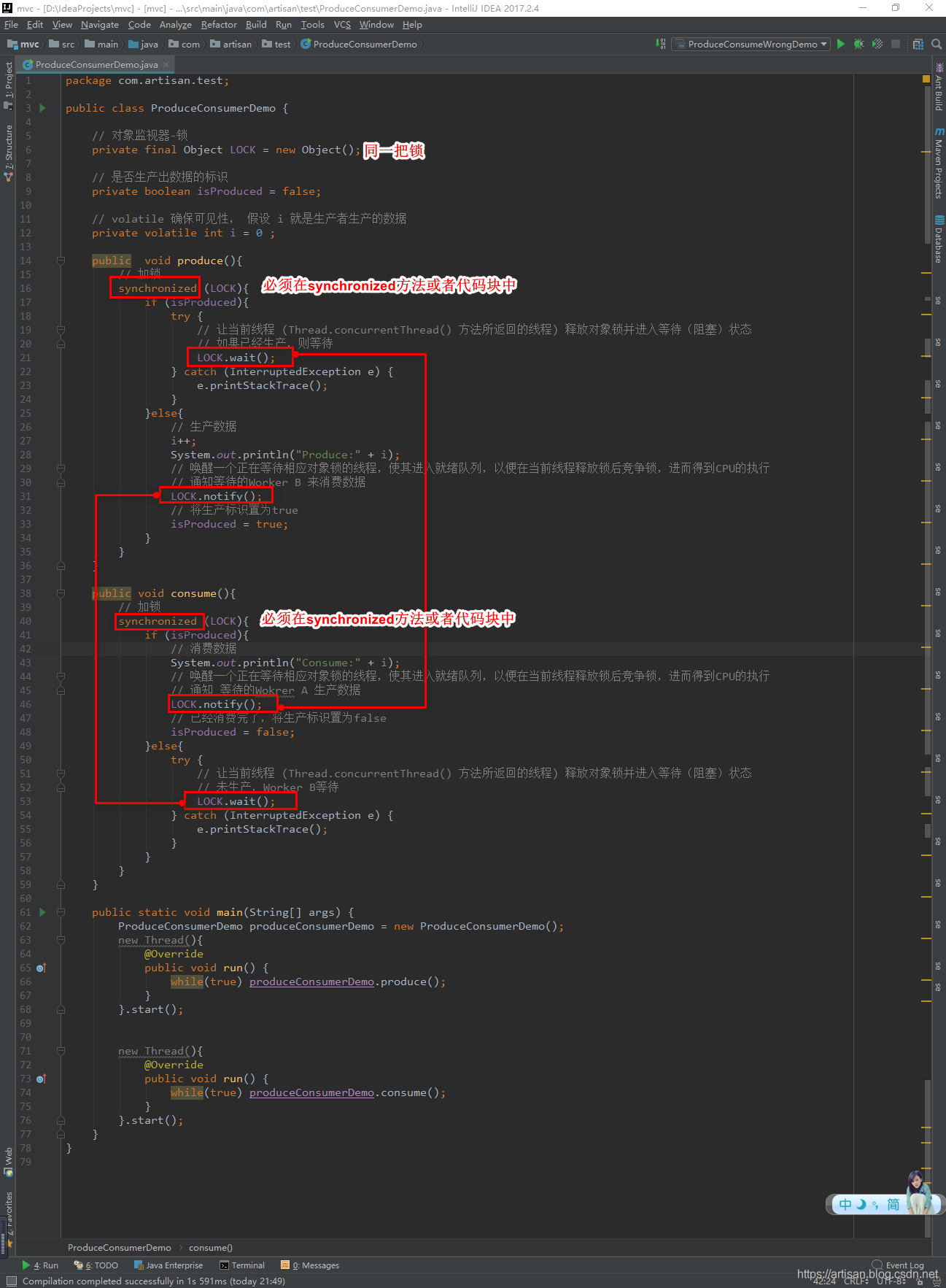The width and height of the screenshot is (946, 1288).
Task: Click the override gutter icon on line 65
Action: [x=42, y=968]
